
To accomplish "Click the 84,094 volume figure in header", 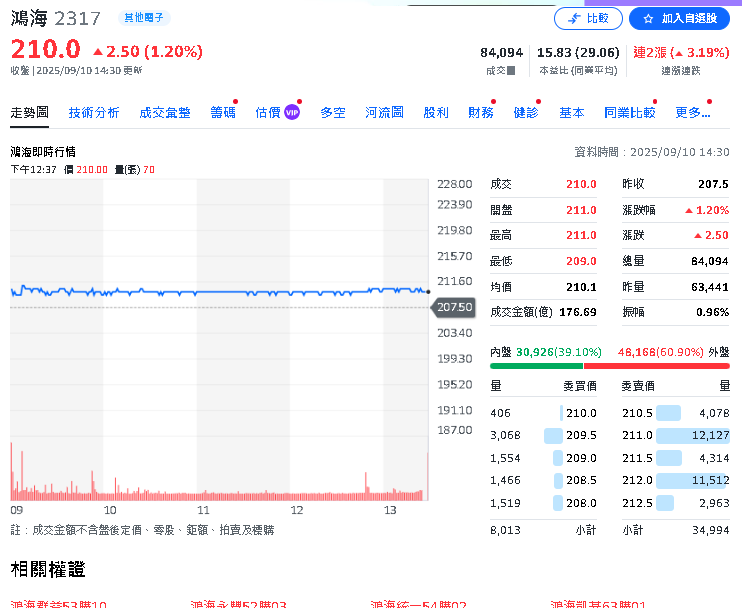I will pos(502,53).
